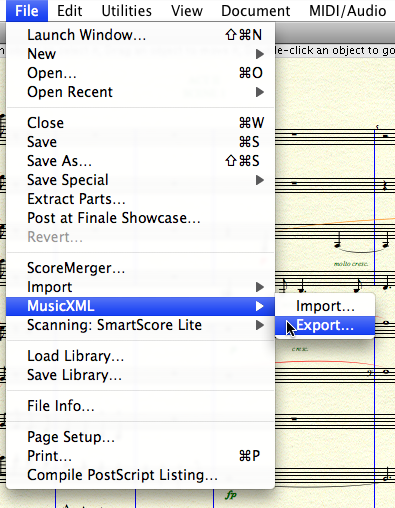
Task: Expand the New submenu arrow
Action: pos(260,54)
